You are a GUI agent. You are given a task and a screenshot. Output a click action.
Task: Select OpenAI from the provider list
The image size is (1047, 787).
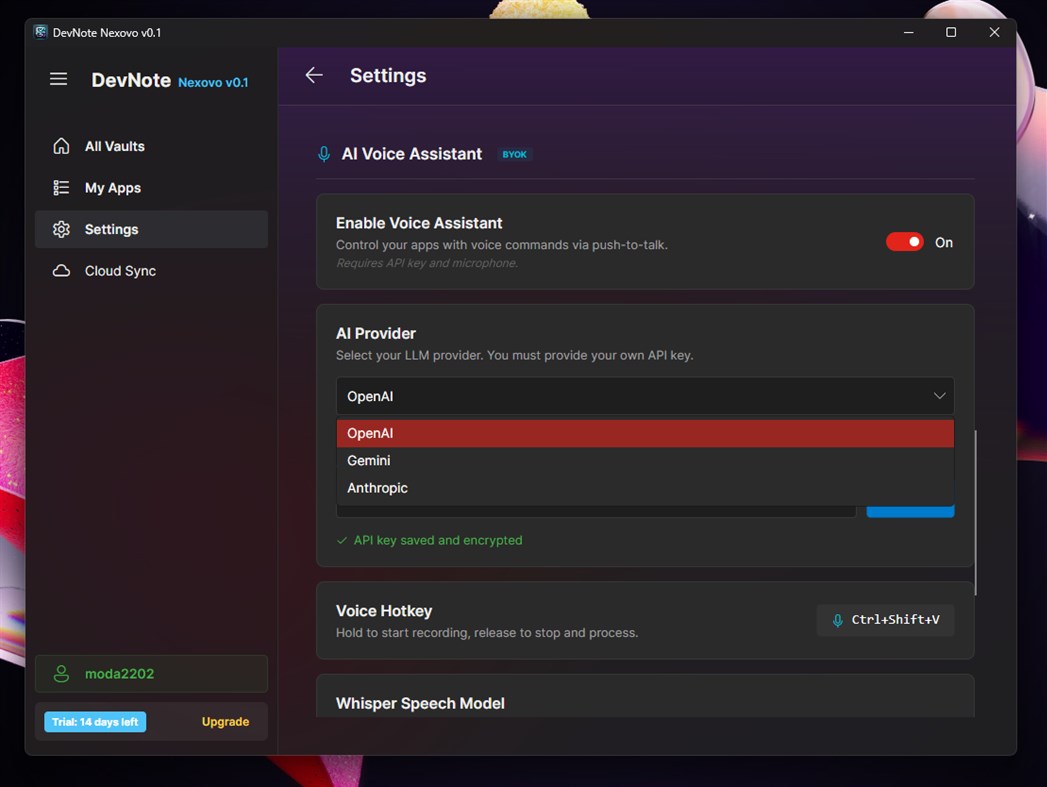point(645,433)
